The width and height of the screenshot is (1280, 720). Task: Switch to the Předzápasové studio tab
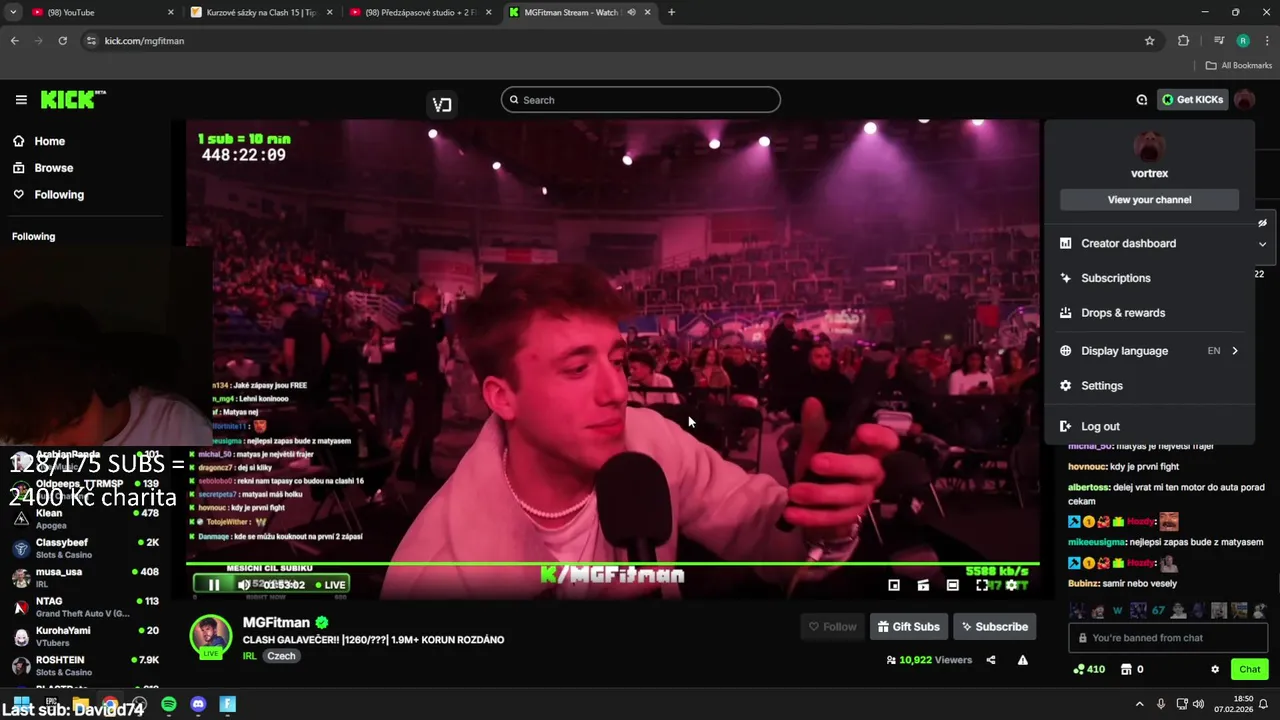point(420,12)
